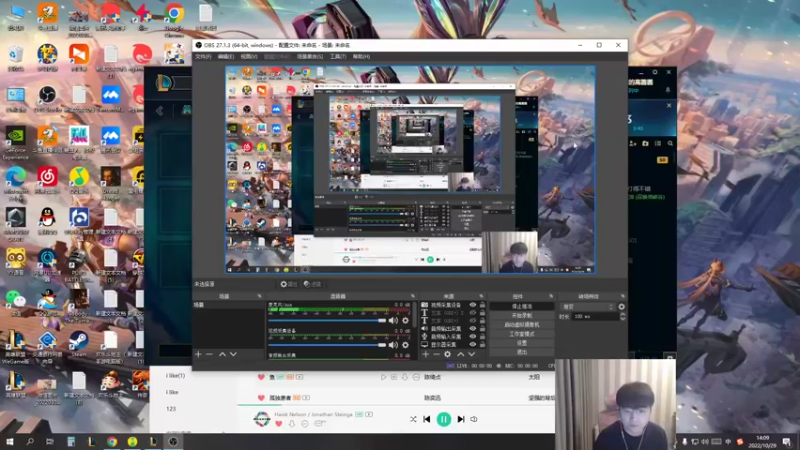Like current song heart icon in player bar
The height and width of the screenshot is (450, 800).
pos(279,424)
